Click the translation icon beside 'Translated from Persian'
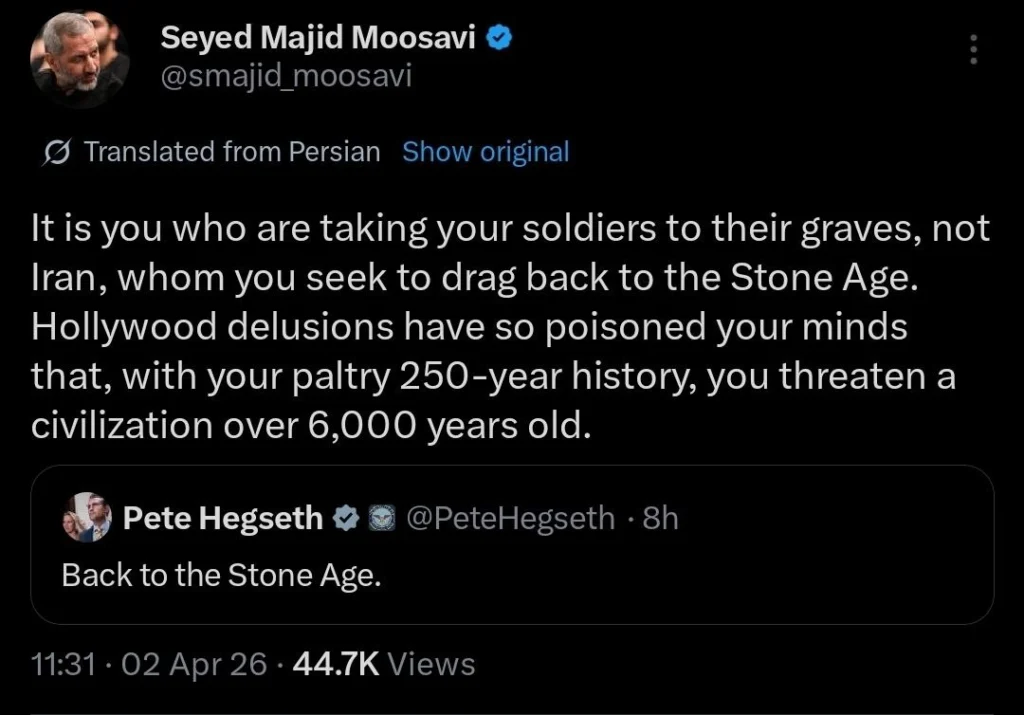Image resolution: width=1024 pixels, height=715 pixels. pos(58,152)
